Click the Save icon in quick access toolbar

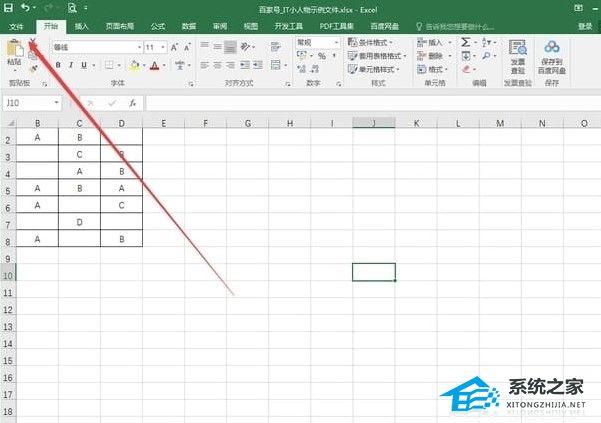point(8,7)
